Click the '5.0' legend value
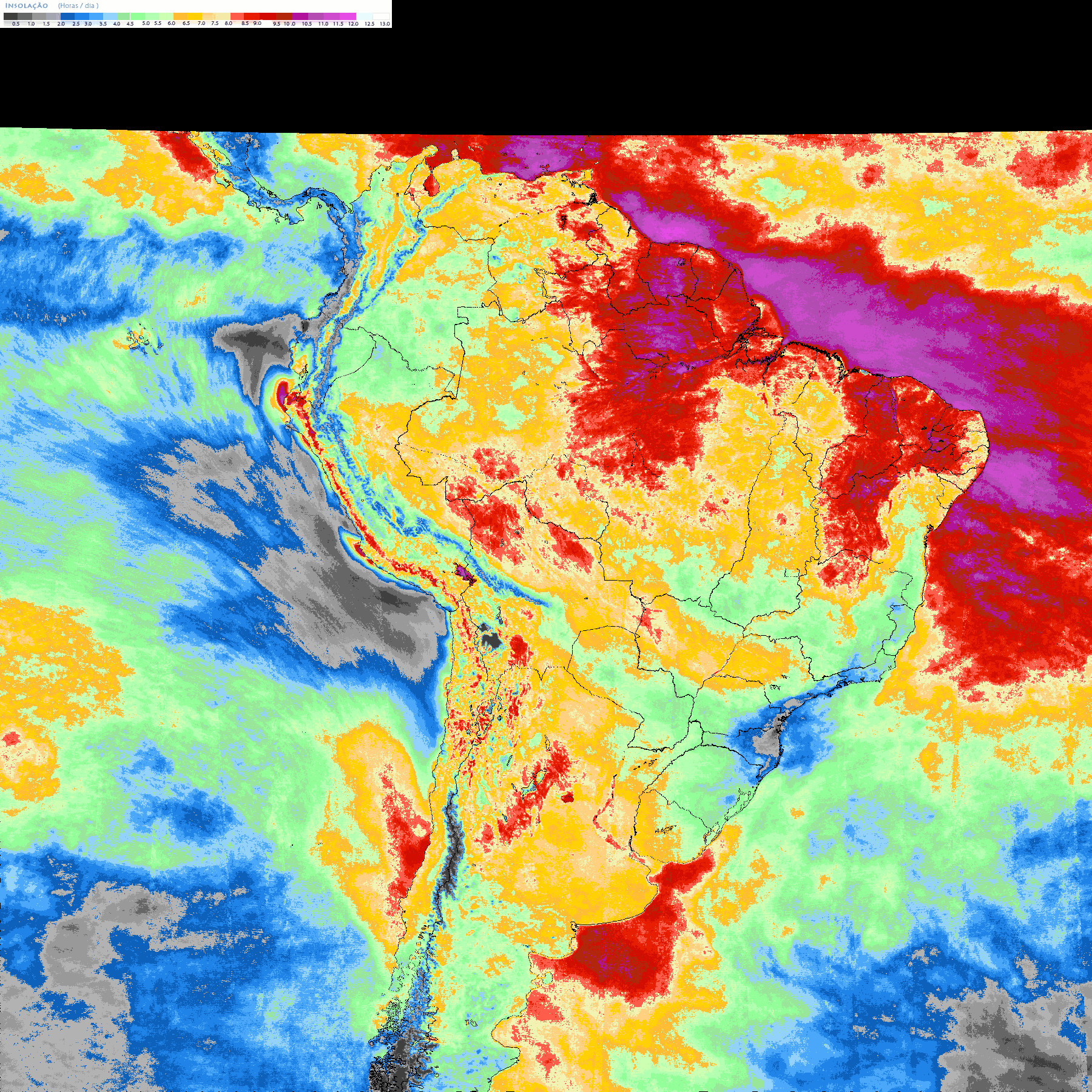The image size is (1092, 1092). click(x=146, y=23)
